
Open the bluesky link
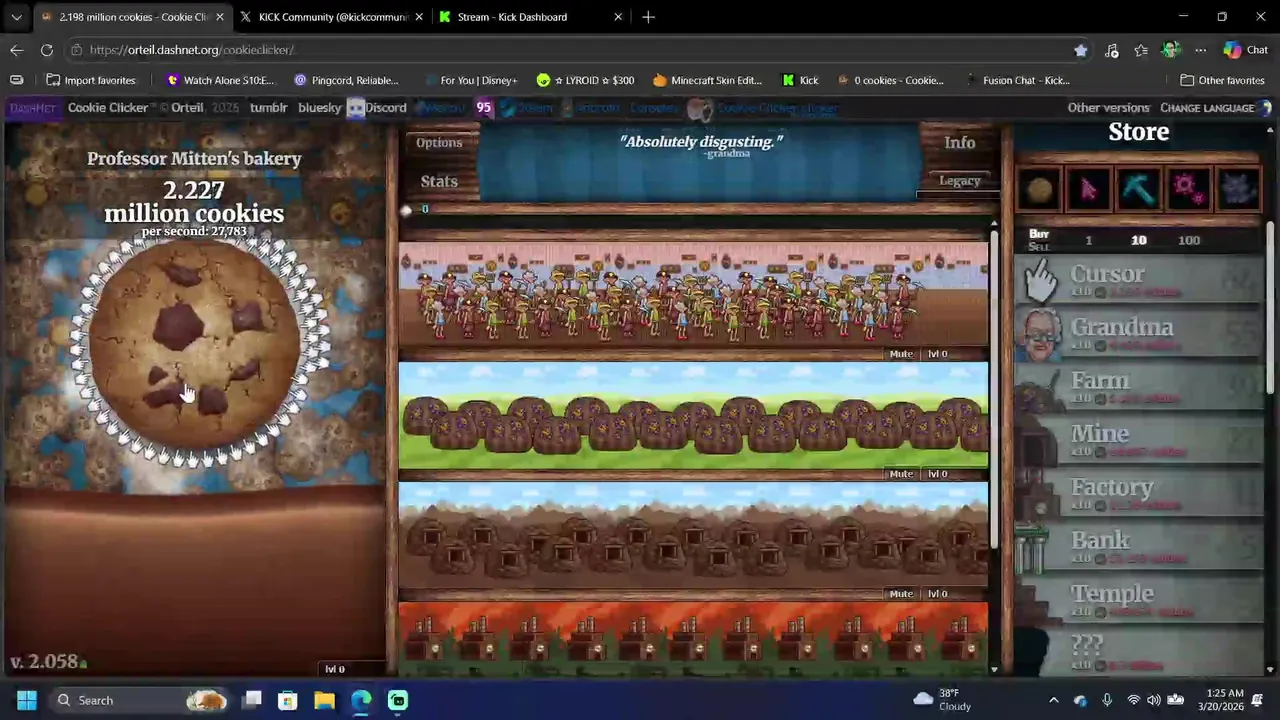coord(319,108)
